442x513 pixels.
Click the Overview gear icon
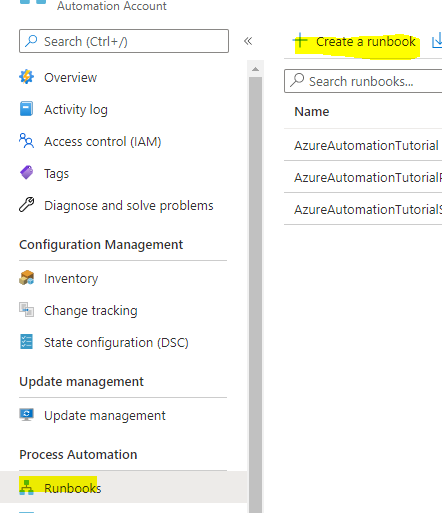click(x=26, y=77)
